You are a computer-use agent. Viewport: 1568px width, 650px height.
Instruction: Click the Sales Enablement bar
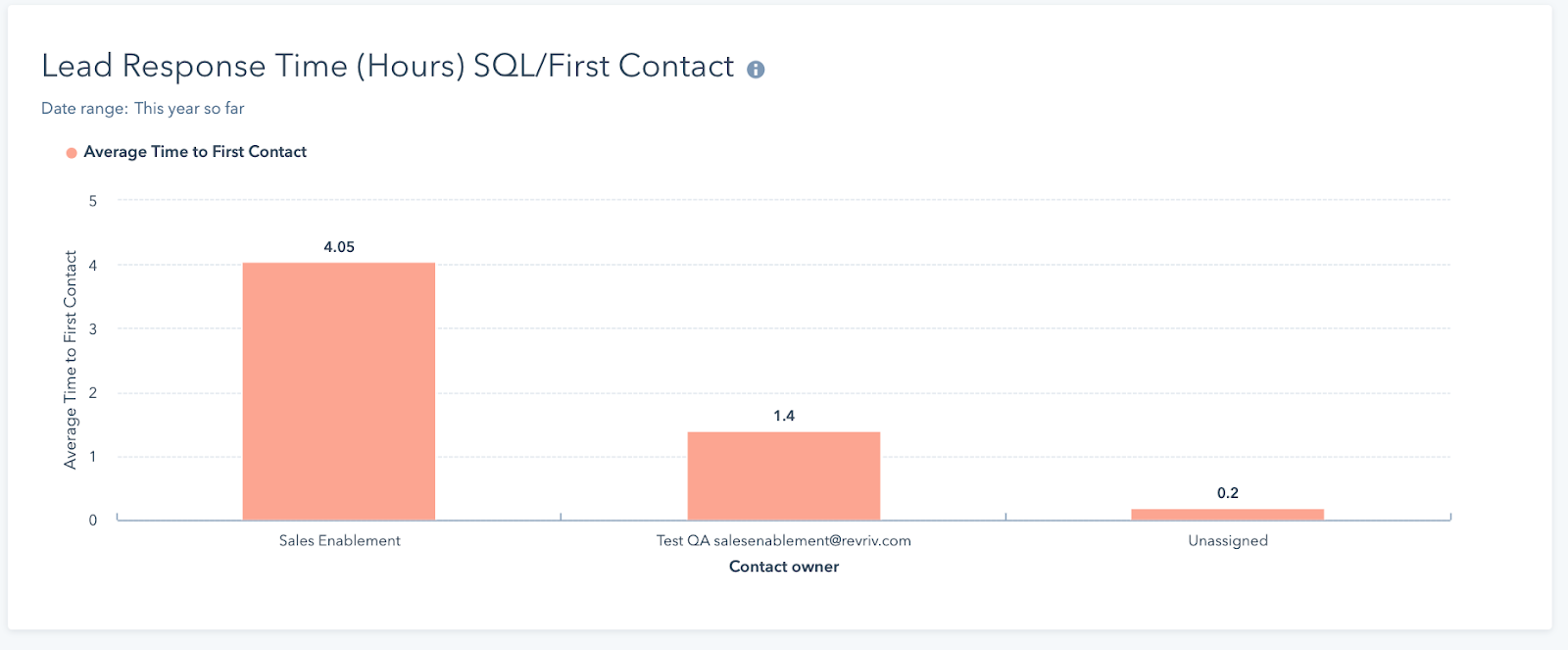coord(339,391)
